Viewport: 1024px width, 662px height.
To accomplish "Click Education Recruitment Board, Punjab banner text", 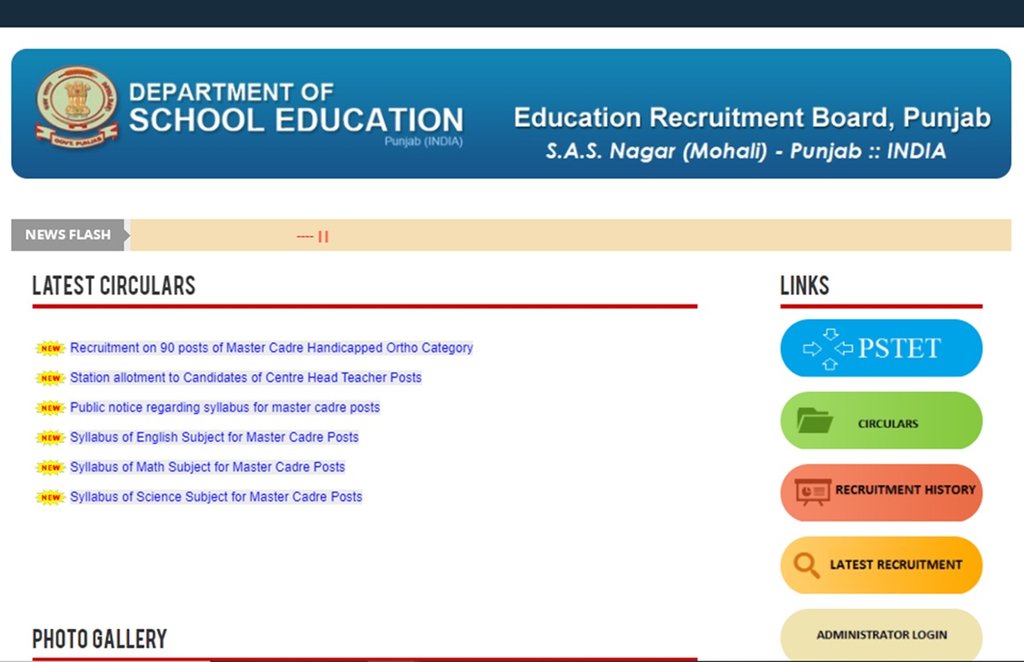I will [x=752, y=118].
